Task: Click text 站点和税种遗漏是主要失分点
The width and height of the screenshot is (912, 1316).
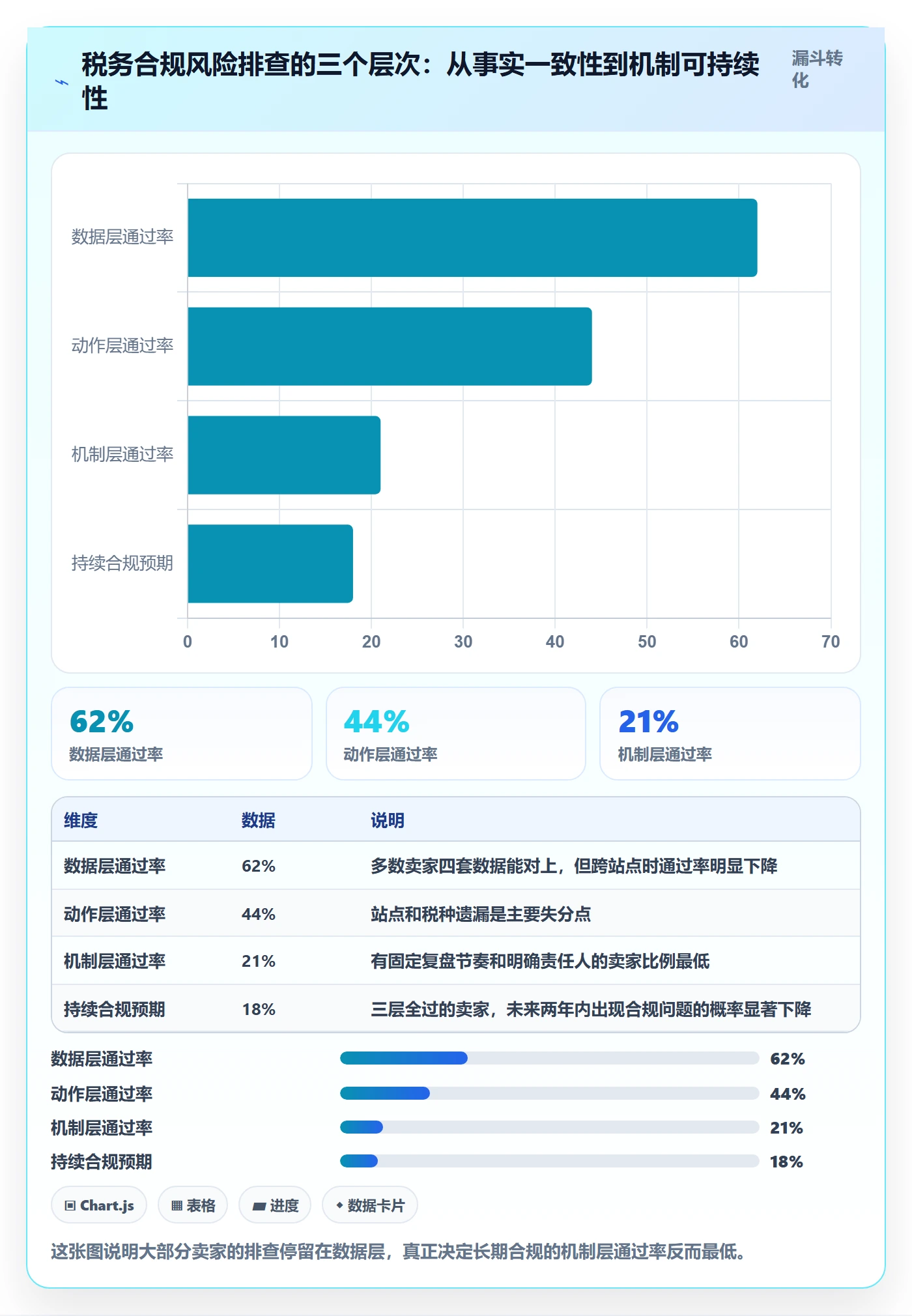Action: coord(481,914)
